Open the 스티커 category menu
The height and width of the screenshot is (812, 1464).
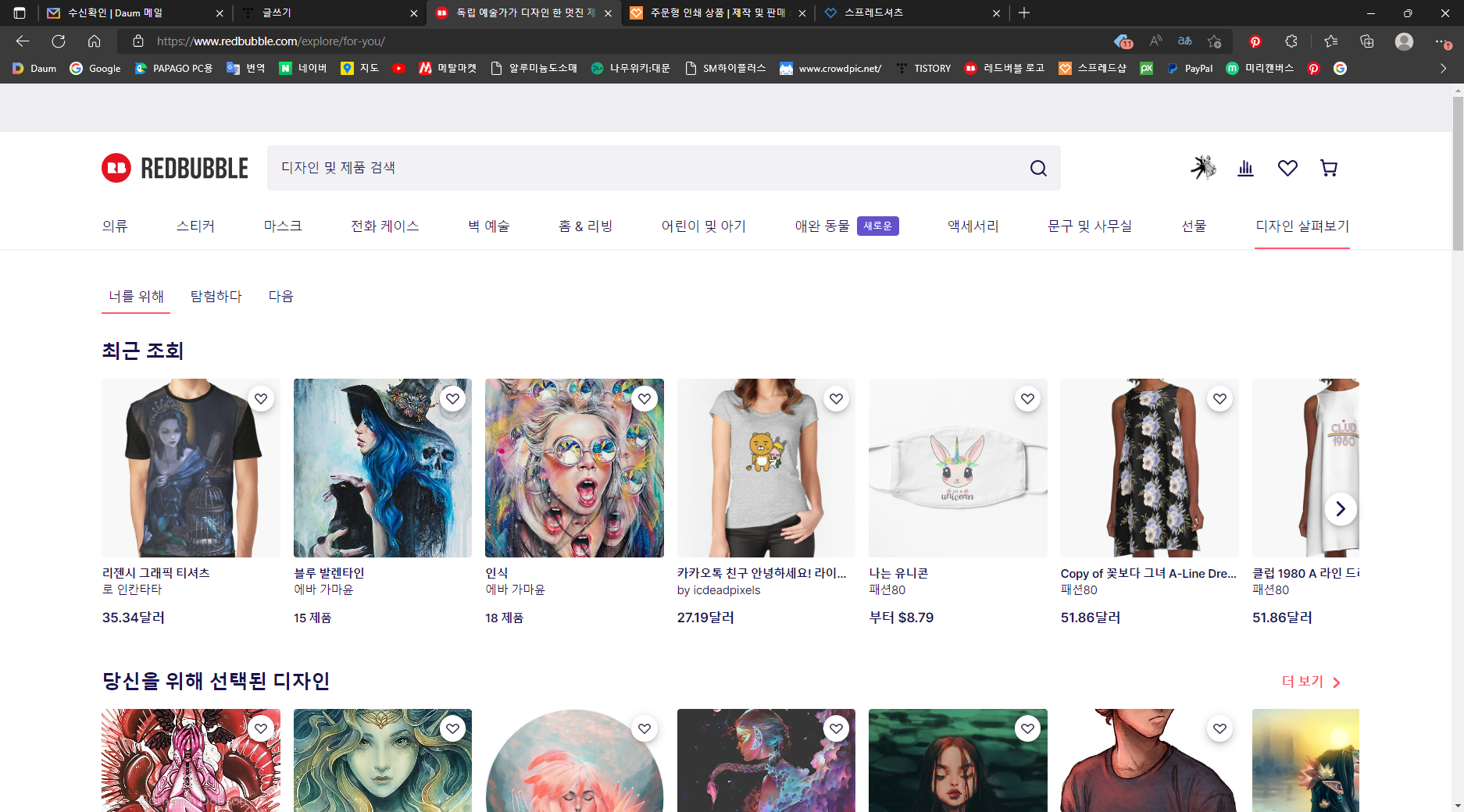point(195,226)
